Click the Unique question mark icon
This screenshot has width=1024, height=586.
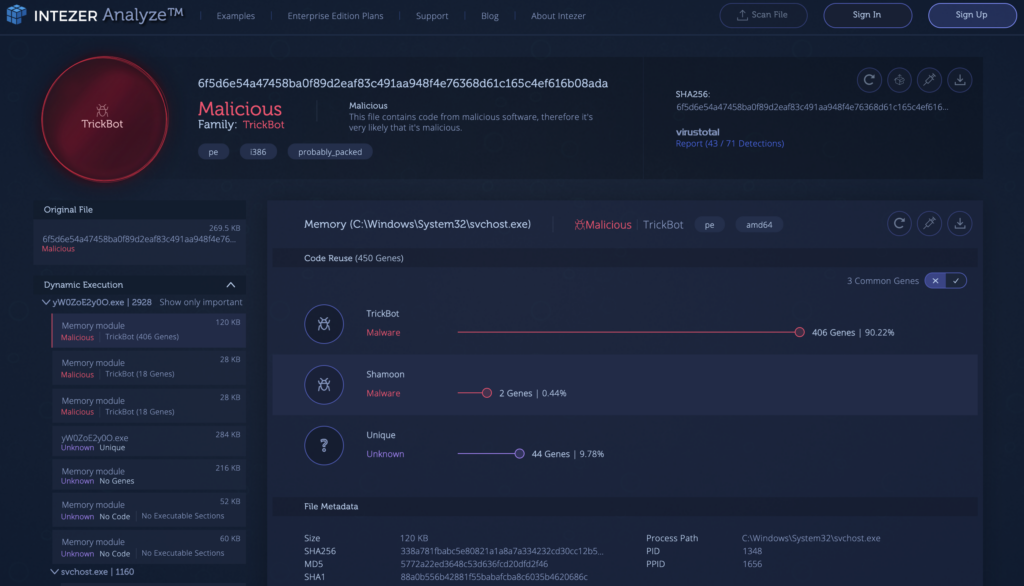tap(324, 446)
